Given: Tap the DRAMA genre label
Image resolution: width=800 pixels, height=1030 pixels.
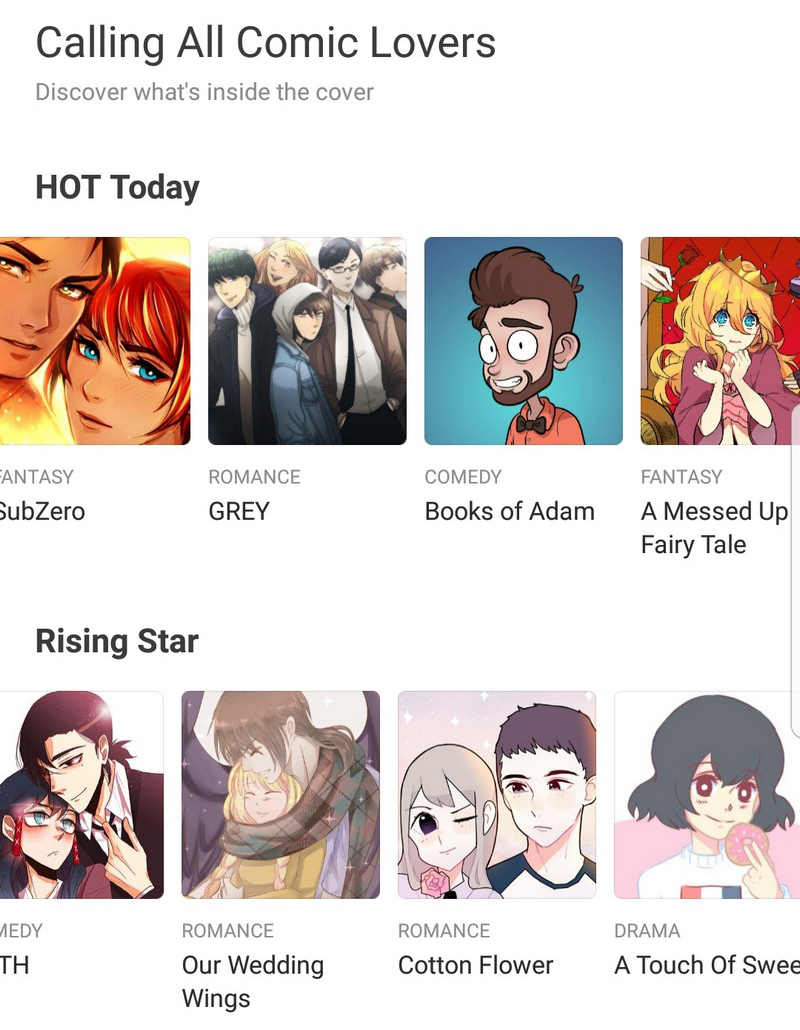Looking at the screenshot, I should 647,931.
